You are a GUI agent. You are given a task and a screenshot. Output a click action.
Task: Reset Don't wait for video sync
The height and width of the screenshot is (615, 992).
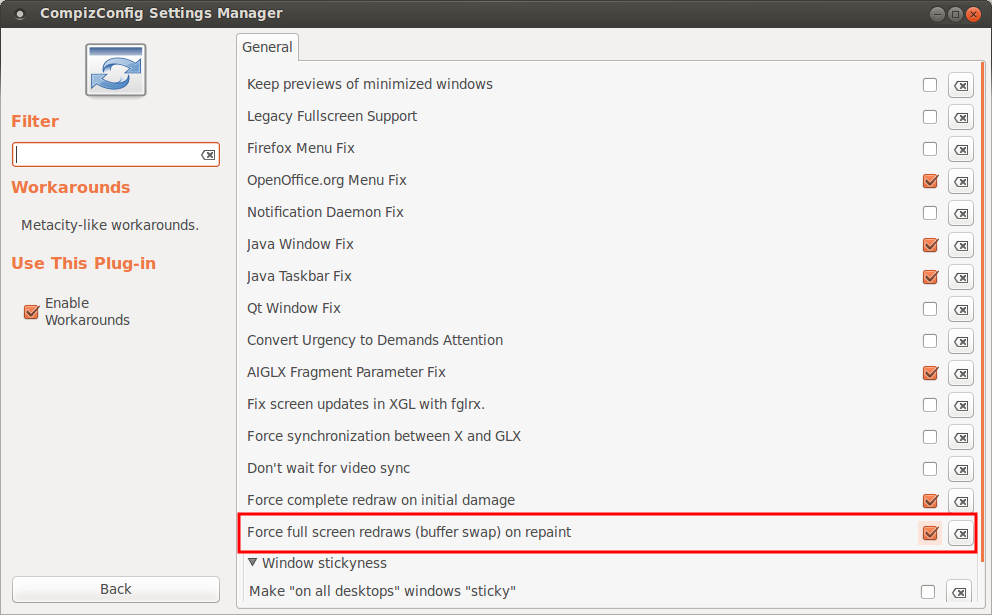click(x=960, y=469)
